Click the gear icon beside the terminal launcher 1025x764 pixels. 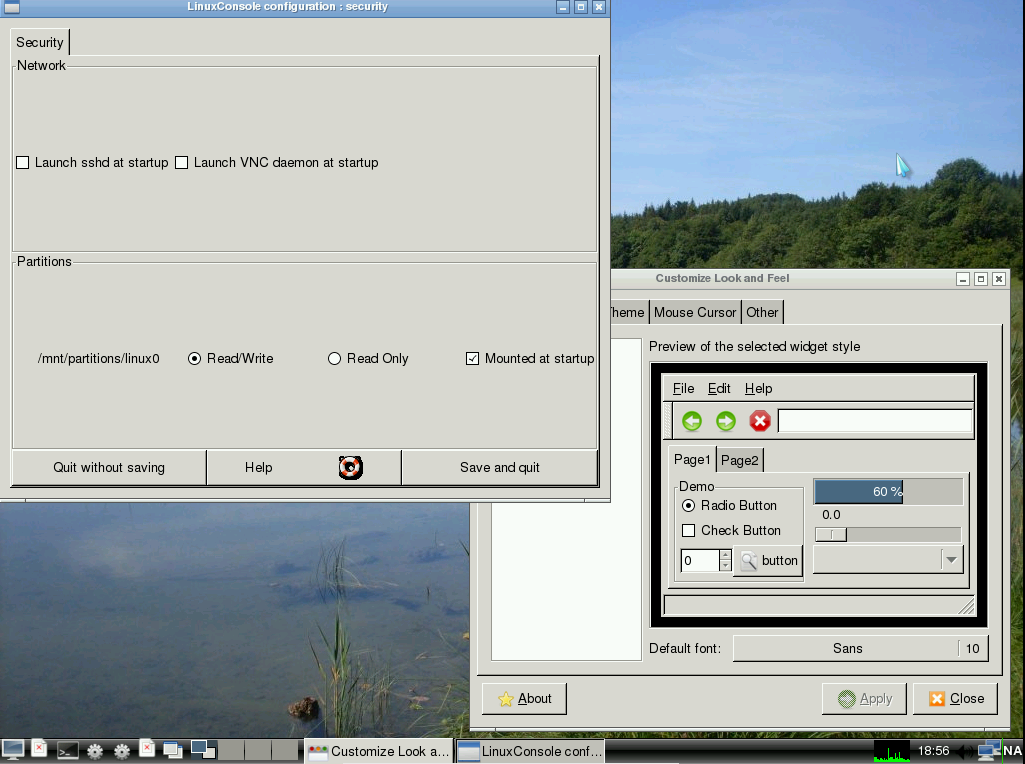point(95,751)
